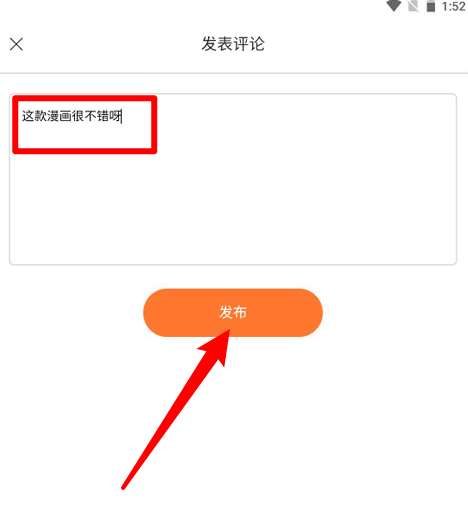
Task: Click the word 不错 in typed comment
Action: (x=96, y=116)
